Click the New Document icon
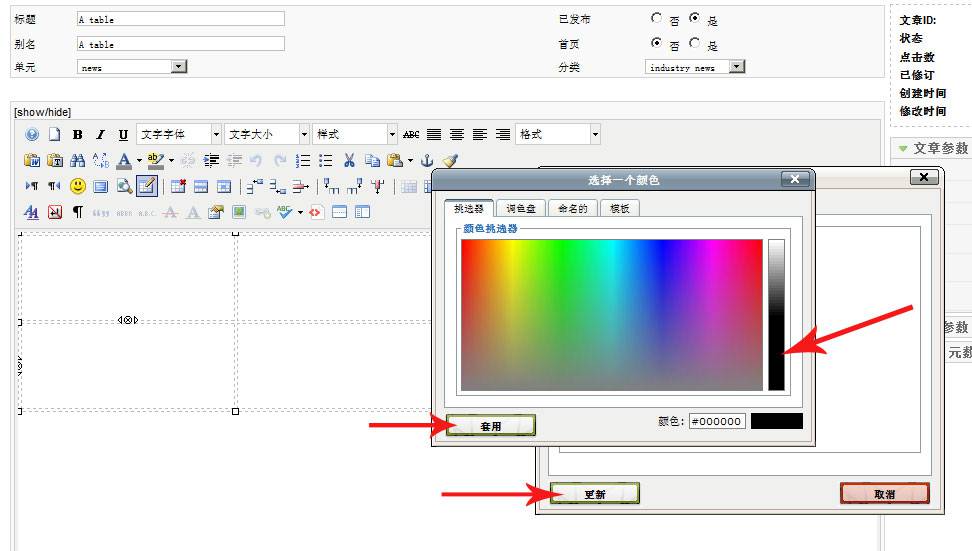This screenshot has width=972, height=551. click(x=55, y=134)
